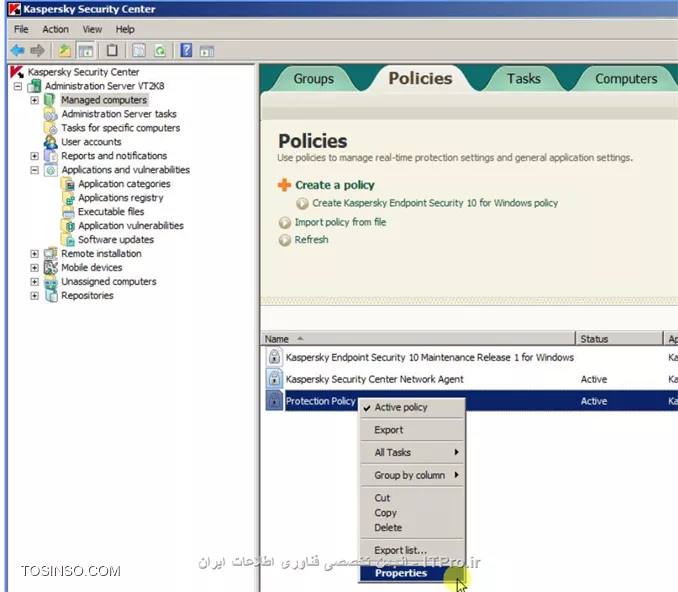This screenshot has height=592, width=678.
Task: Select Unassigned computers tree item
Action: coord(109,282)
